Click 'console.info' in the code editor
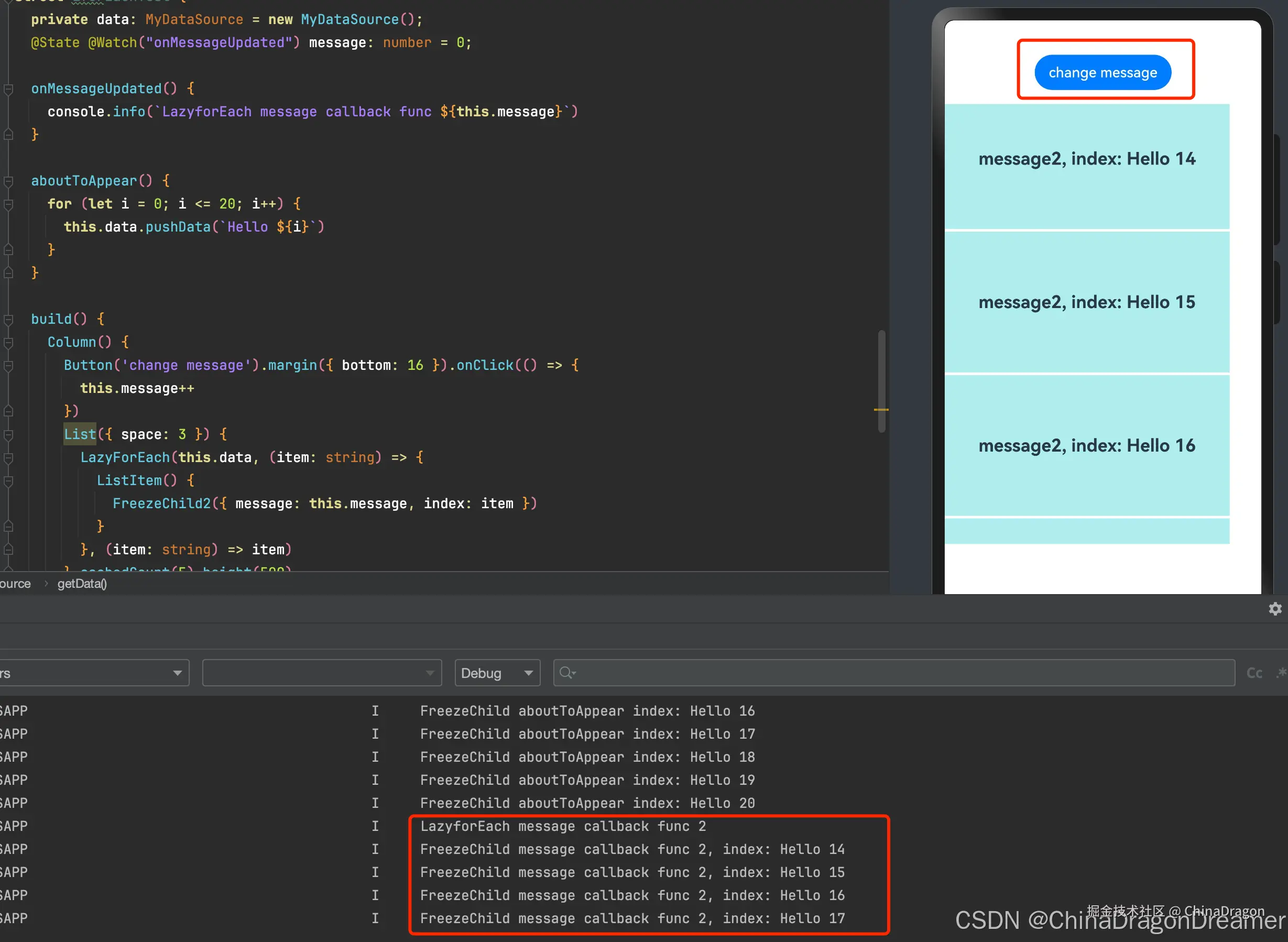1288x942 pixels. coord(96,112)
